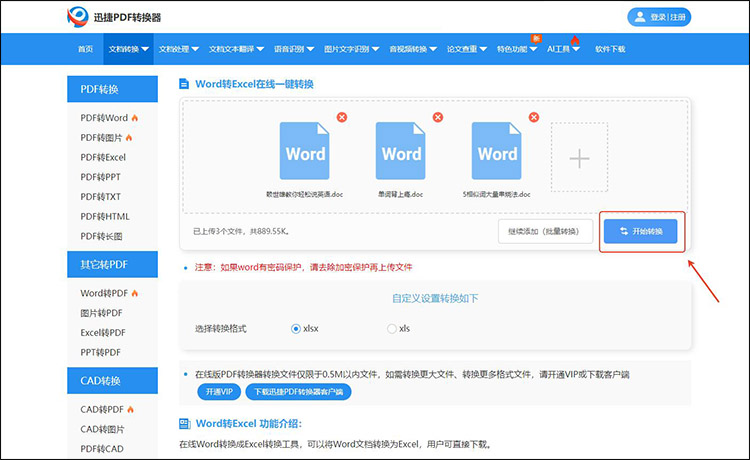750x460 pixels.
Task: Open PDF转Excel in sidebar
Action: pos(103,157)
